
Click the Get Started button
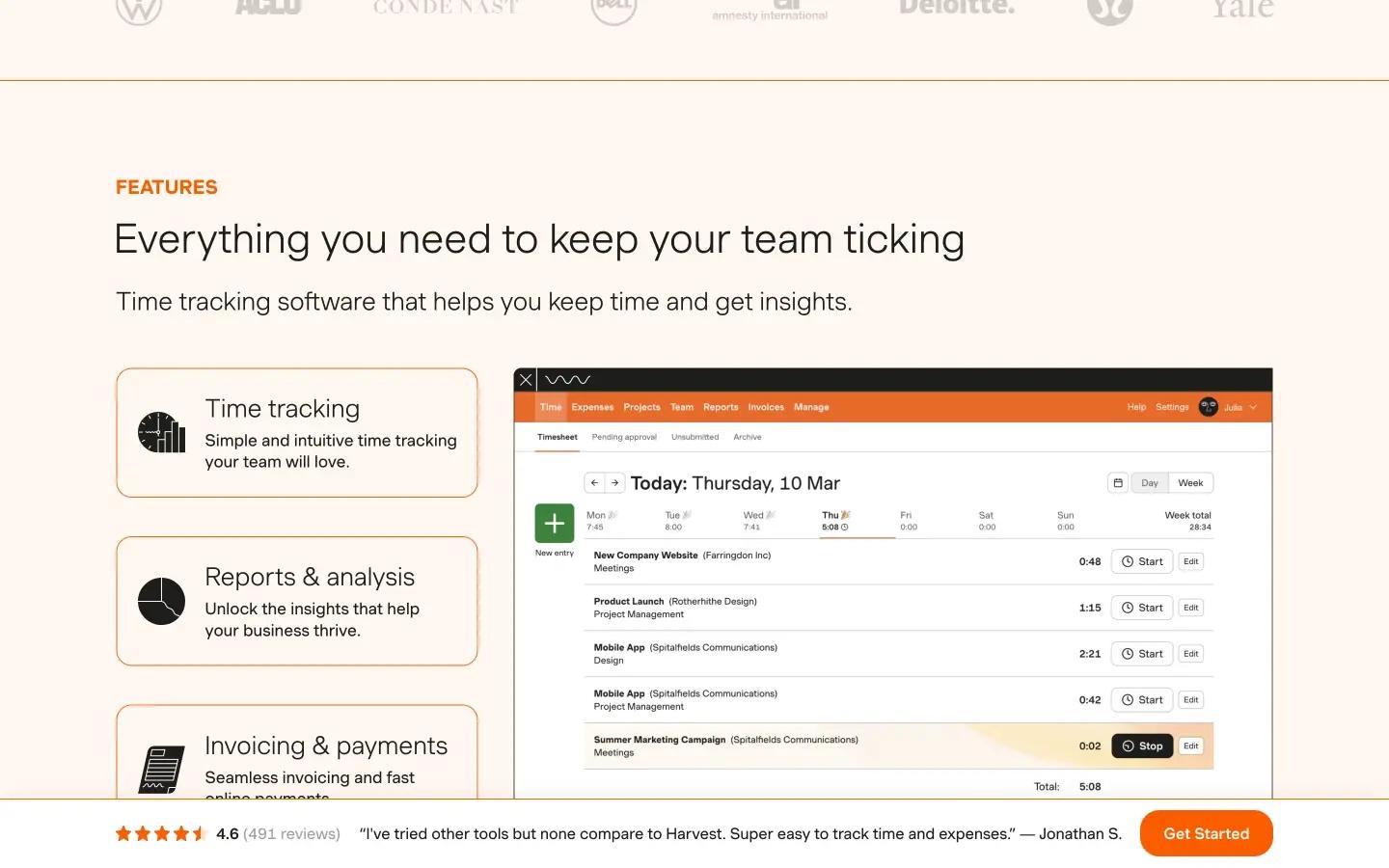pyautogui.click(x=1206, y=833)
